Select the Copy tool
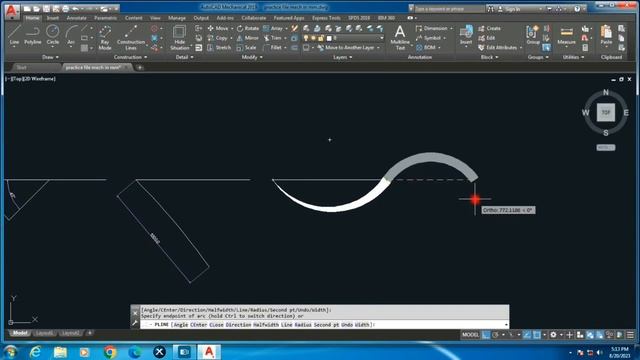 (218, 38)
